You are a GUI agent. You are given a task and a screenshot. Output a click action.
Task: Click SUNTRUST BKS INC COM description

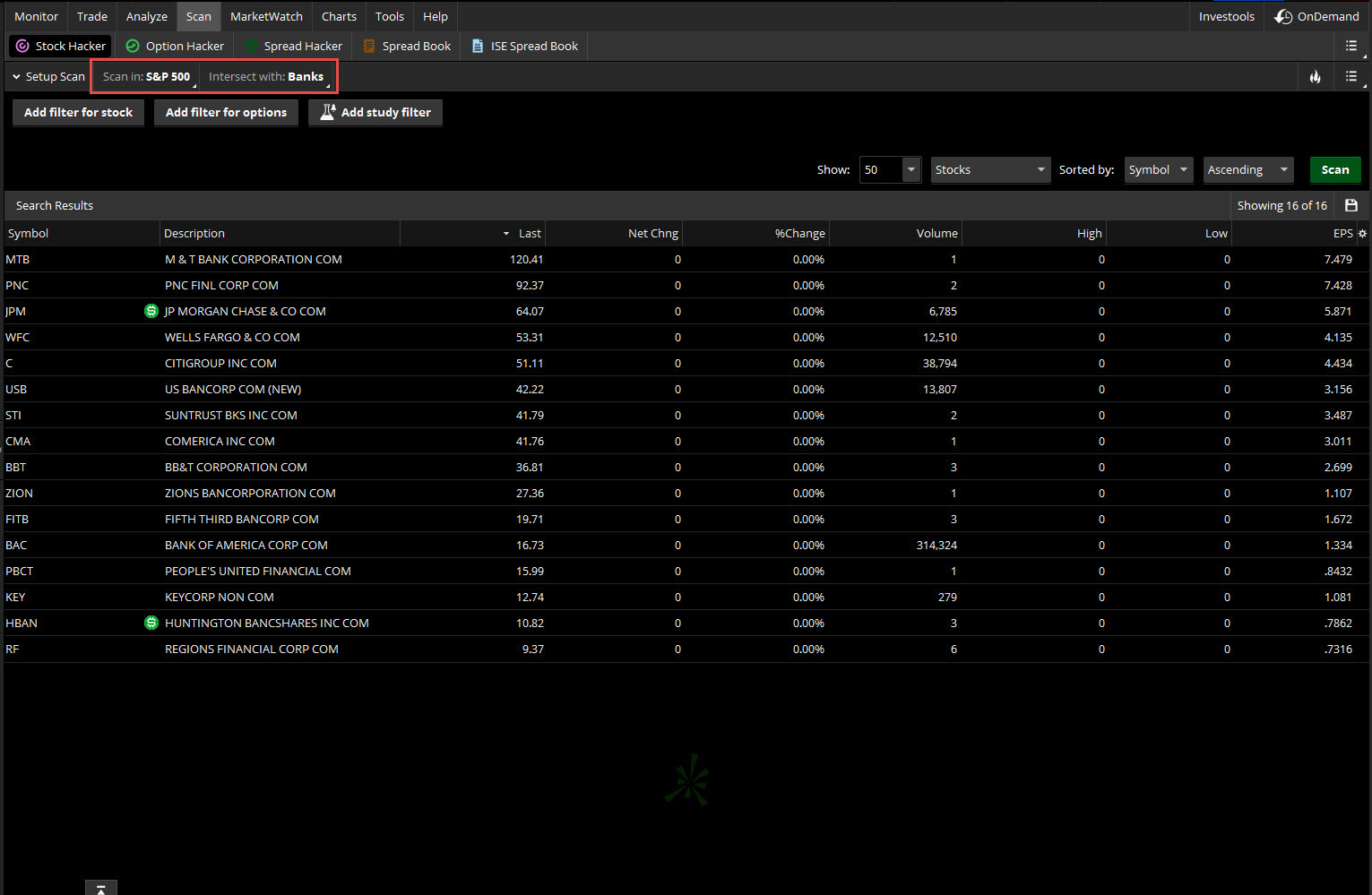click(x=231, y=415)
